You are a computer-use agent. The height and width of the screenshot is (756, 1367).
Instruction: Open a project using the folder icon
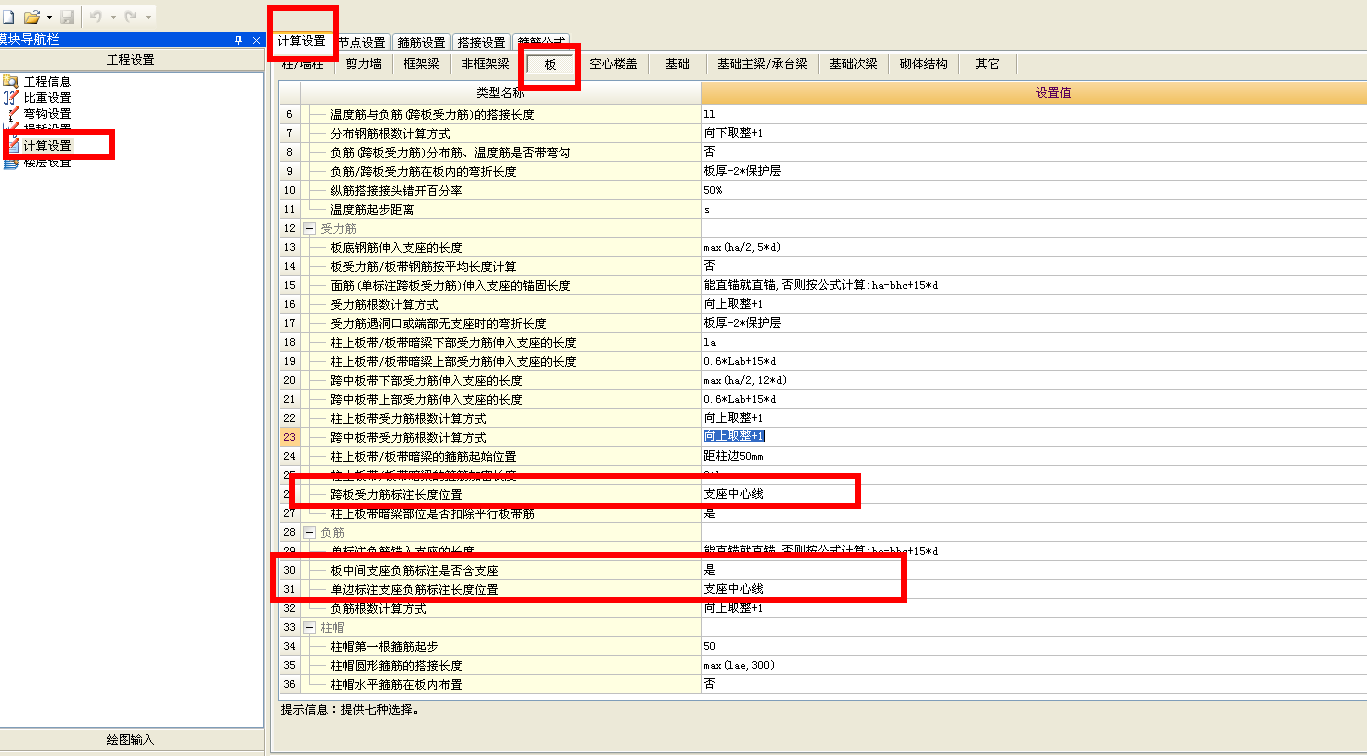tap(31, 16)
